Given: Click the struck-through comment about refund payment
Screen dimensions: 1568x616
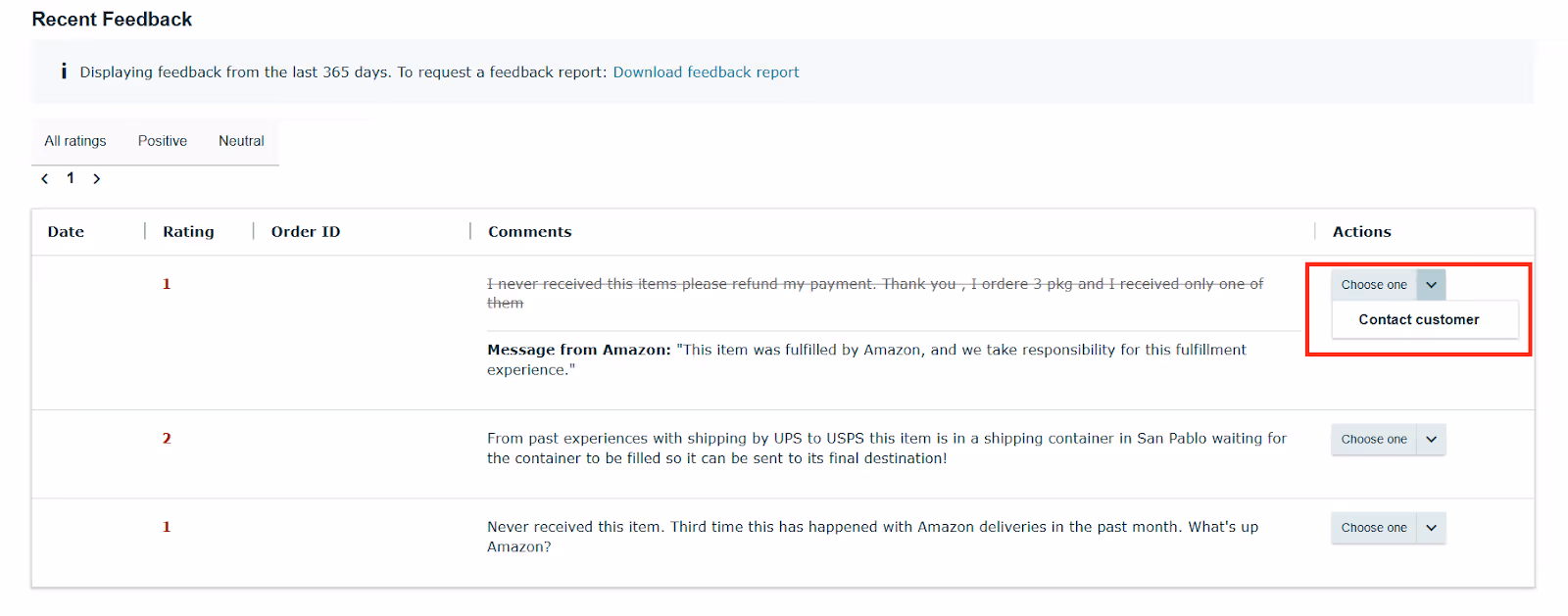Looking at the screenshot, I should pyautogui.click(x=875, y=294).
